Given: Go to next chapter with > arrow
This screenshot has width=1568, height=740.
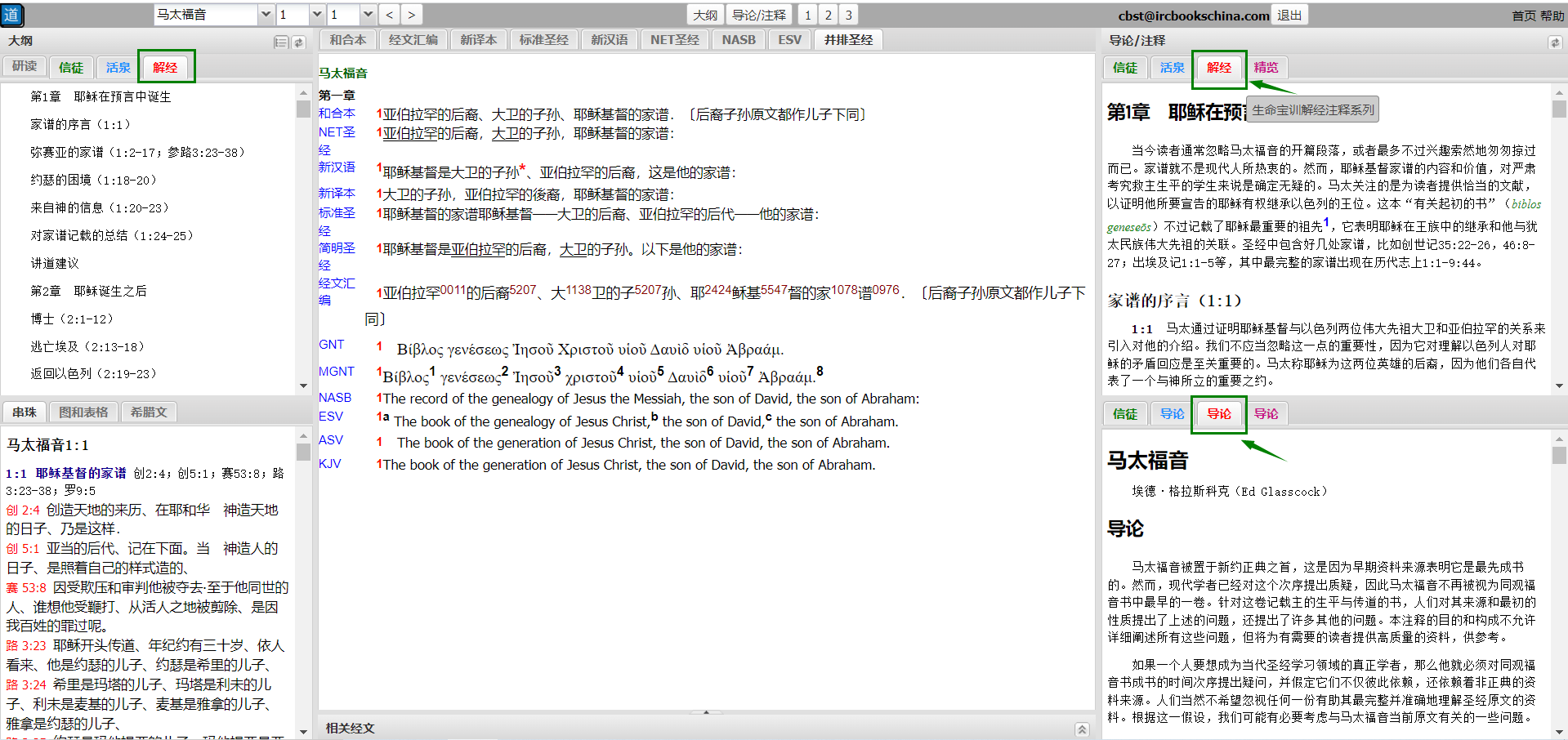Looking at the screenshot, I should click(411, 15).
